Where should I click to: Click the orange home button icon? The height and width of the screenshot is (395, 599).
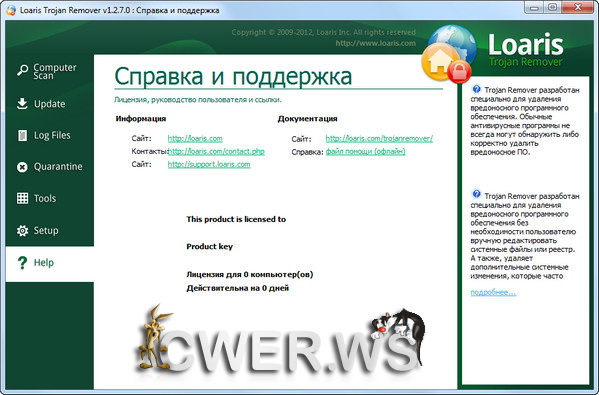(x=440, y=61)
